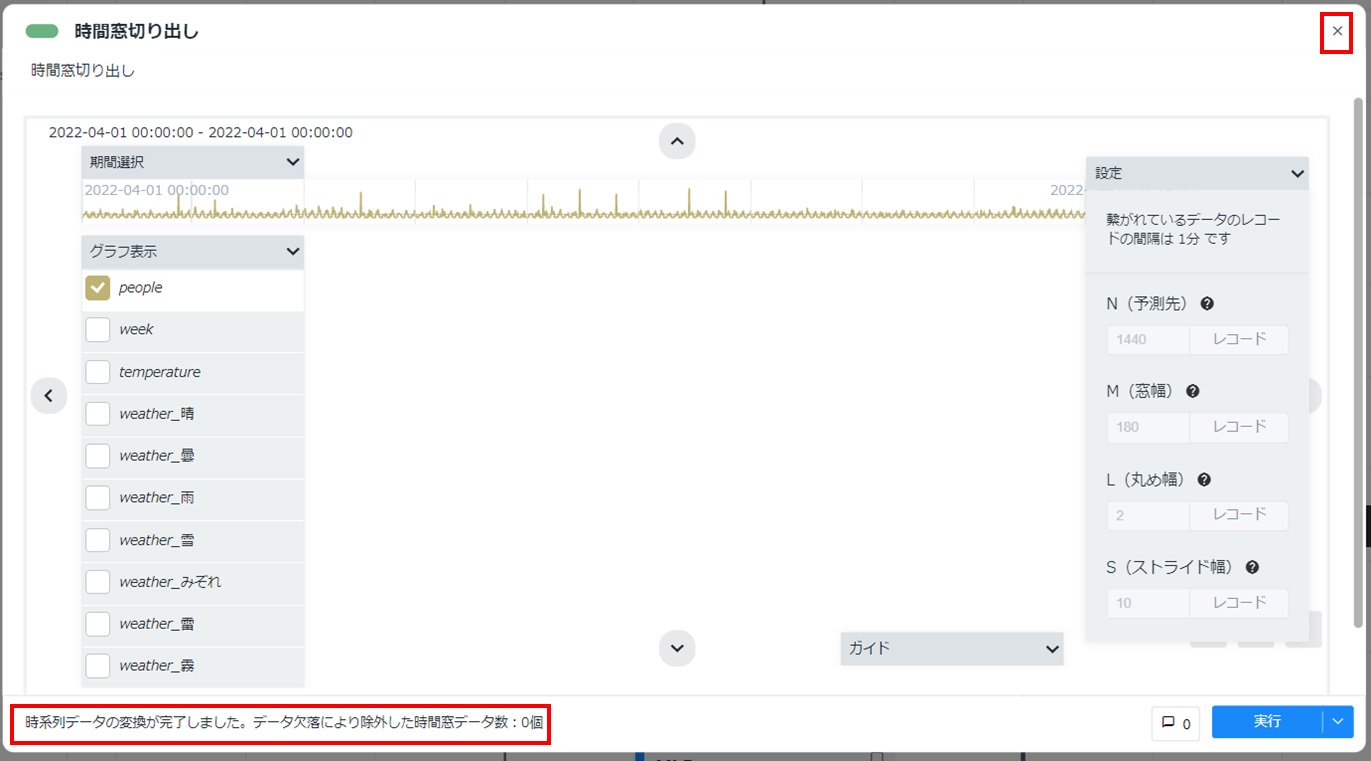The image size is (1371, 761).
Task: Collapse the 期間選択 dropdown header
Action: click(x=193, y=162)
